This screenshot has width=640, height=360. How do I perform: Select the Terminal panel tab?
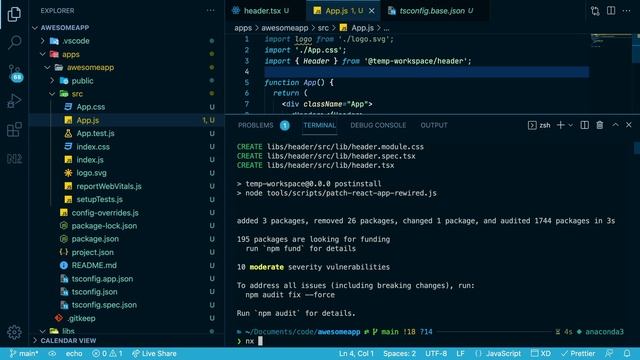click(x=320, y=125)
